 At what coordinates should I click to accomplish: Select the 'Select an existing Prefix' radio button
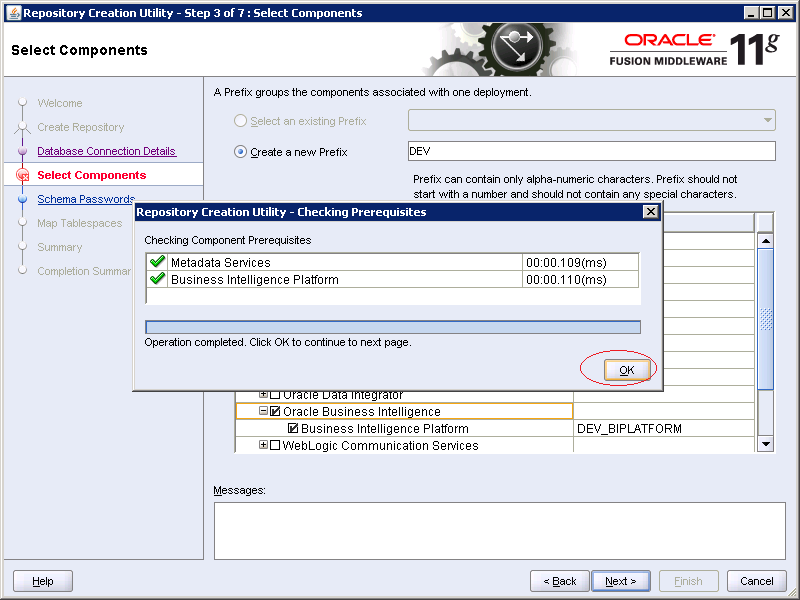point(240,121)
